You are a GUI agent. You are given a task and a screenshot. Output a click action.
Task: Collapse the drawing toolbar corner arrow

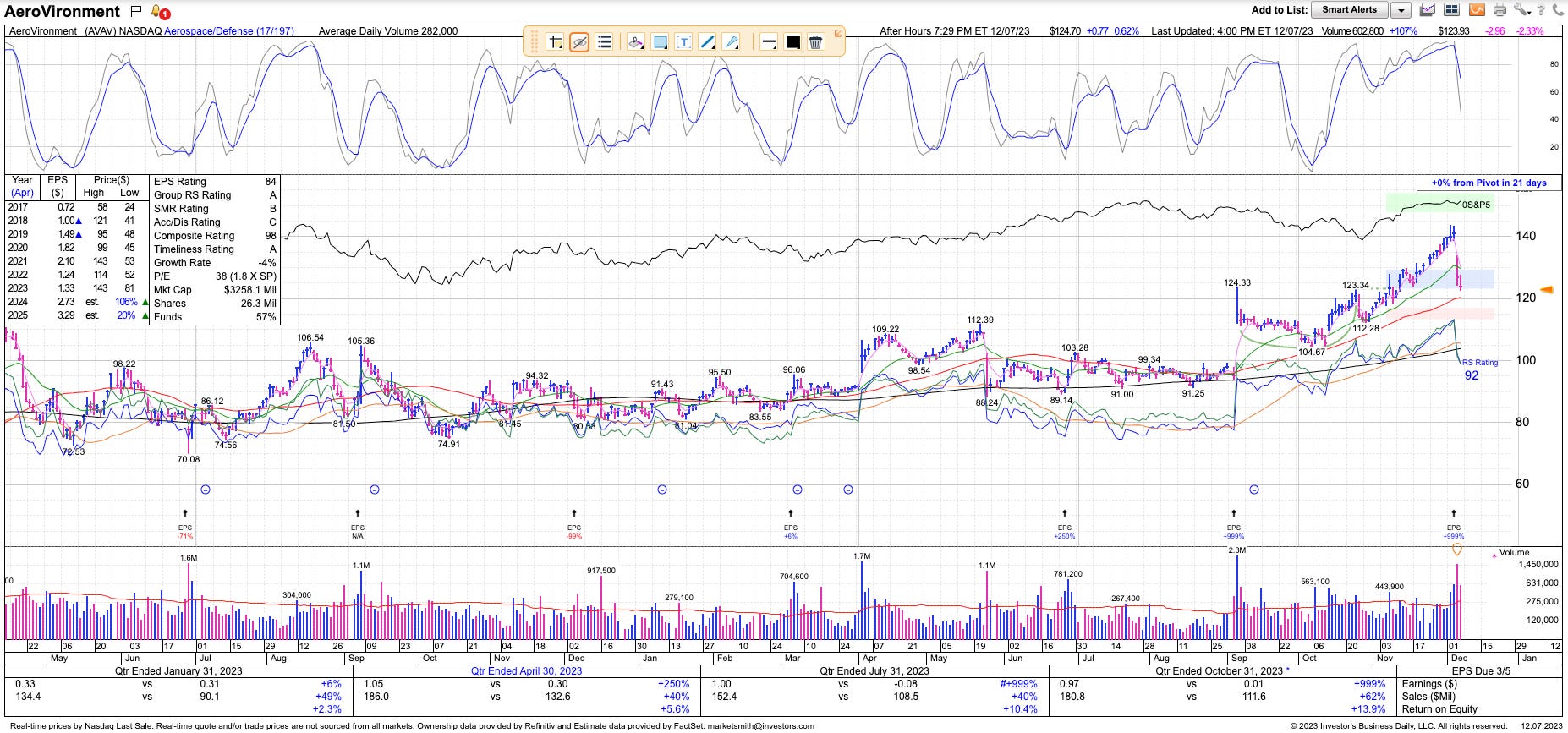tap(838, 34)
